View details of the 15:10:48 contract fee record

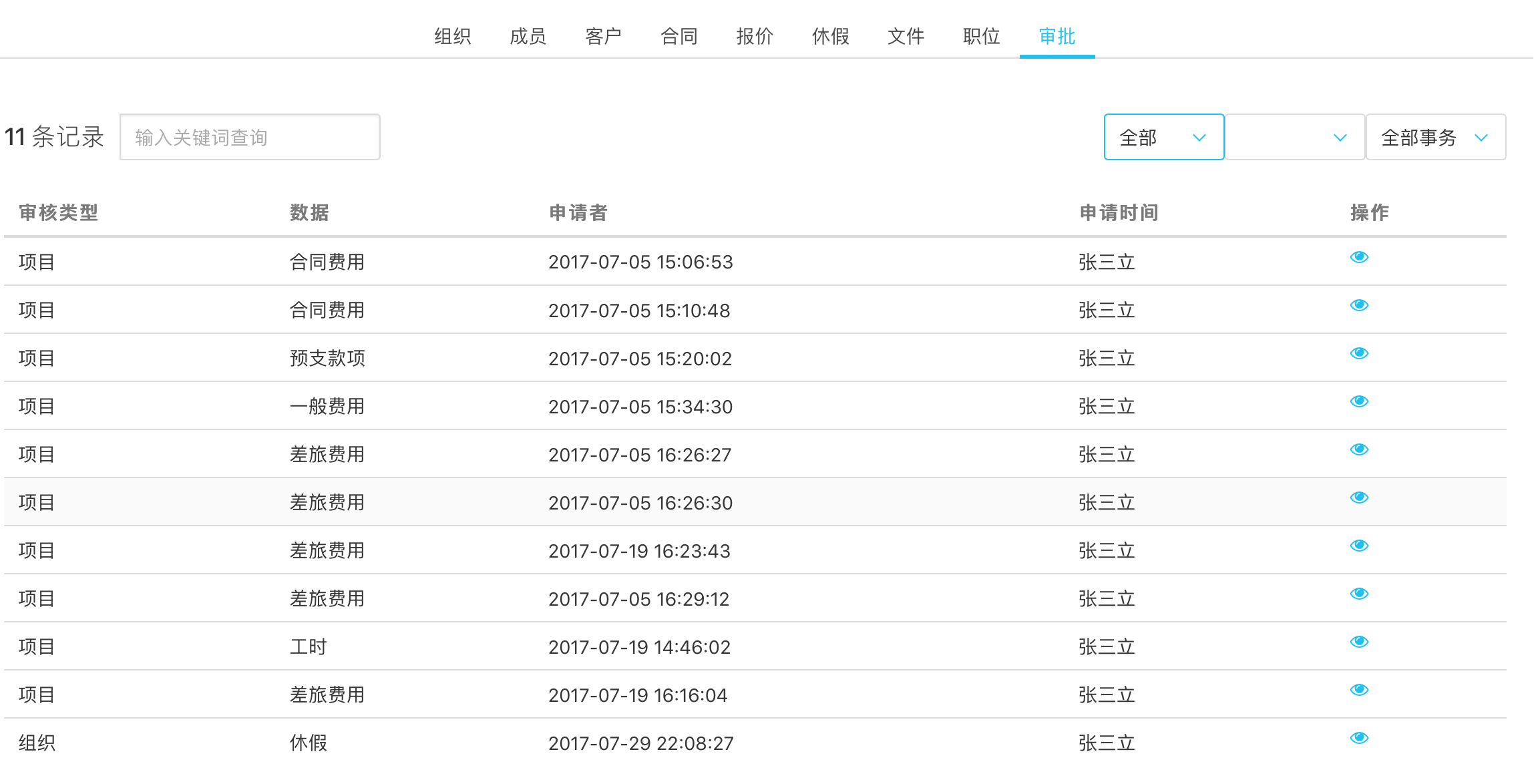(1359, 305)
